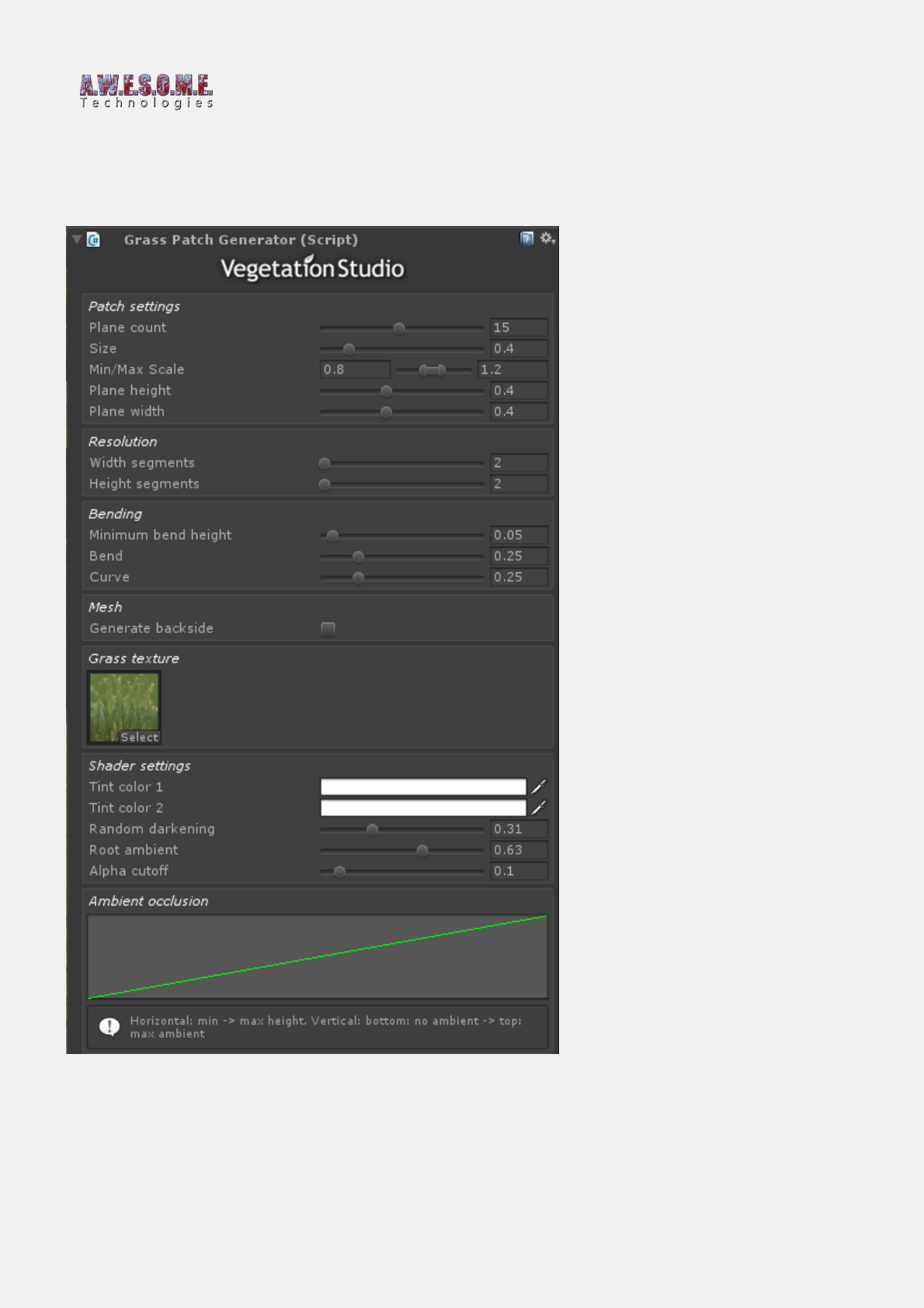Open the Tint color 1 white swatch

click(423, 787)
